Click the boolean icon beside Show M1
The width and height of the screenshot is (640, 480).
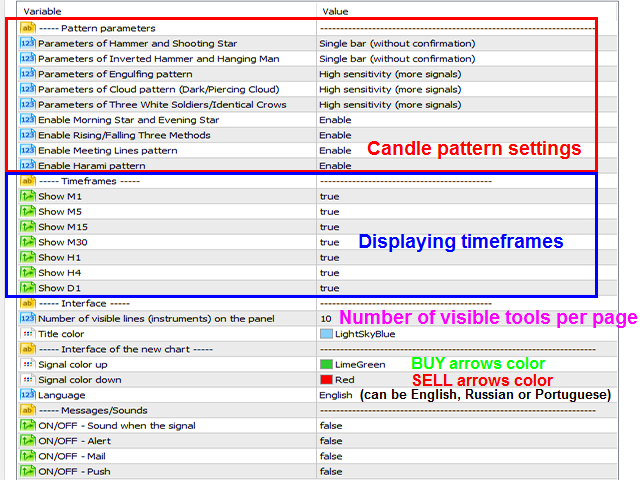[x=27, y=196]
